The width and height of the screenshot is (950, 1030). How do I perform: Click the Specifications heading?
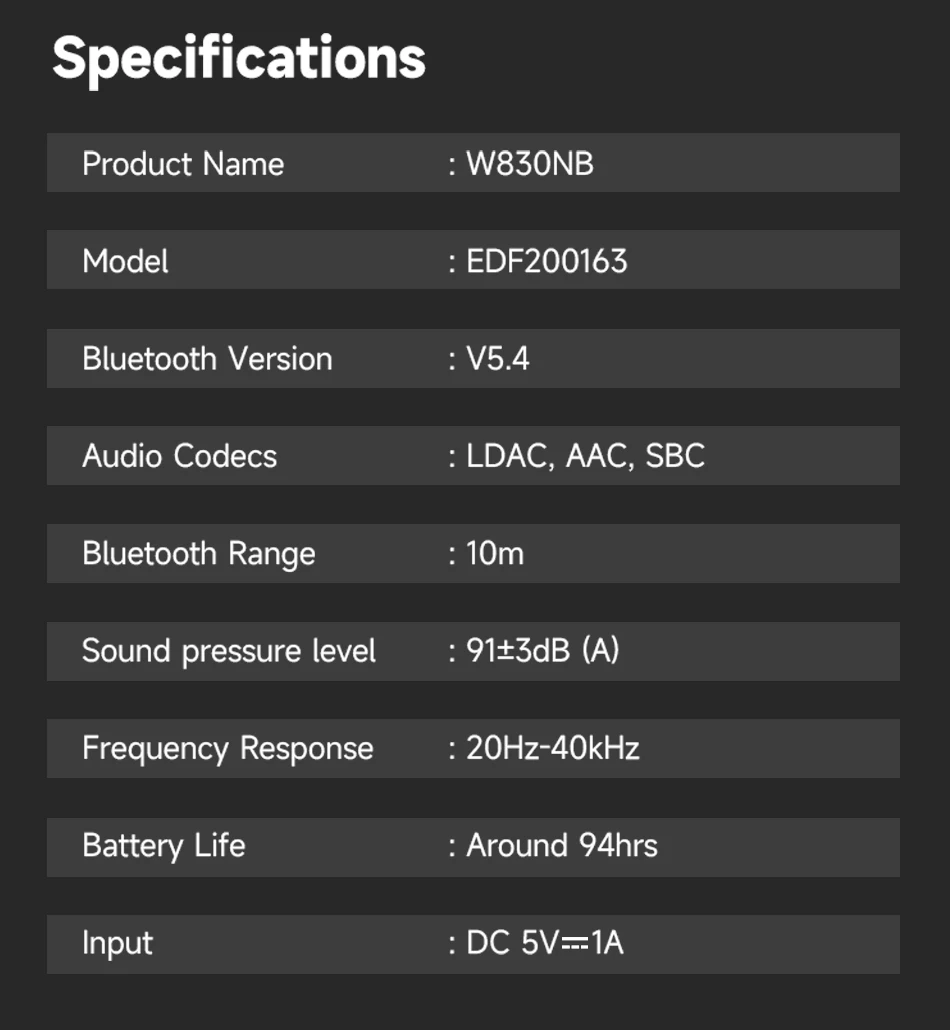tap(239, 59)
